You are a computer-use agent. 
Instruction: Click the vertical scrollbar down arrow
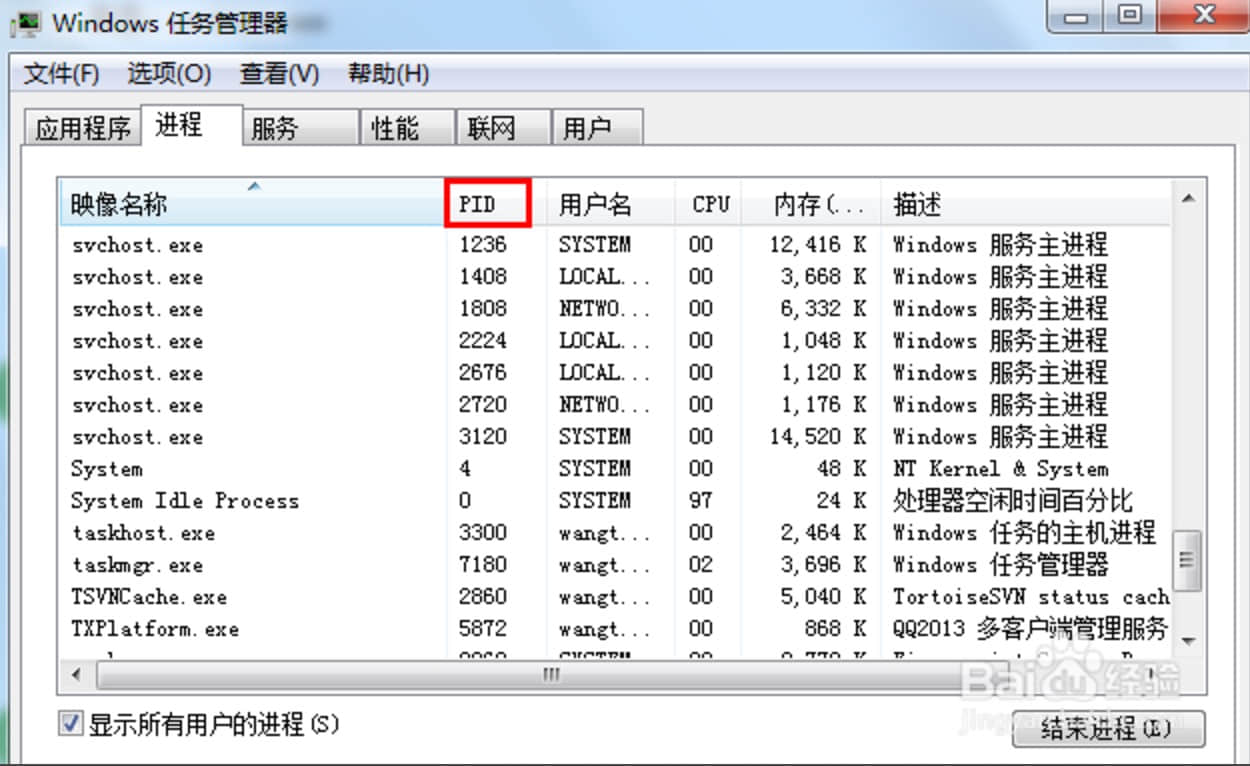[x=1188, y=640]
